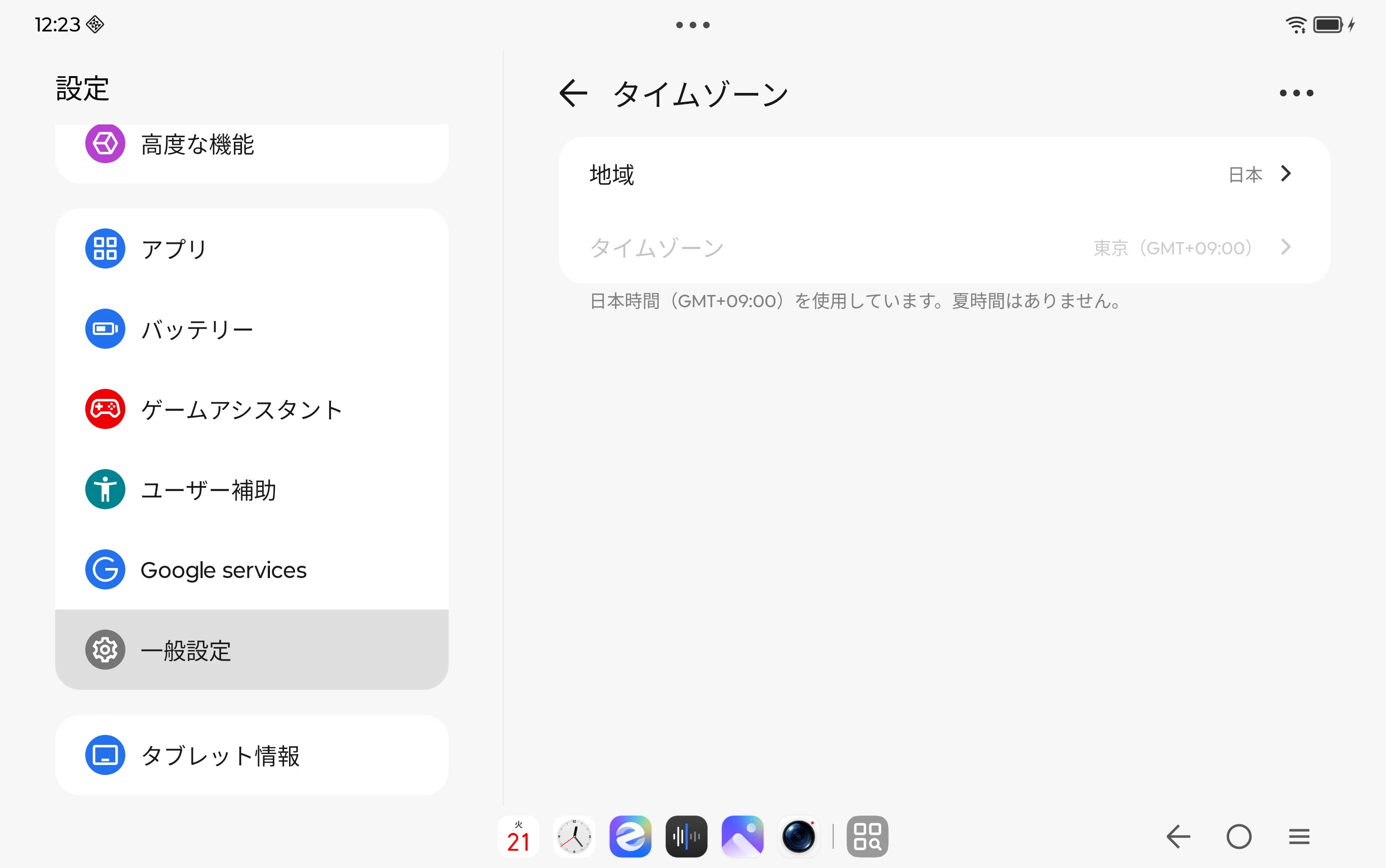Open the 高度な機能 text entry
1386x868 pixels.
(197, 144)
